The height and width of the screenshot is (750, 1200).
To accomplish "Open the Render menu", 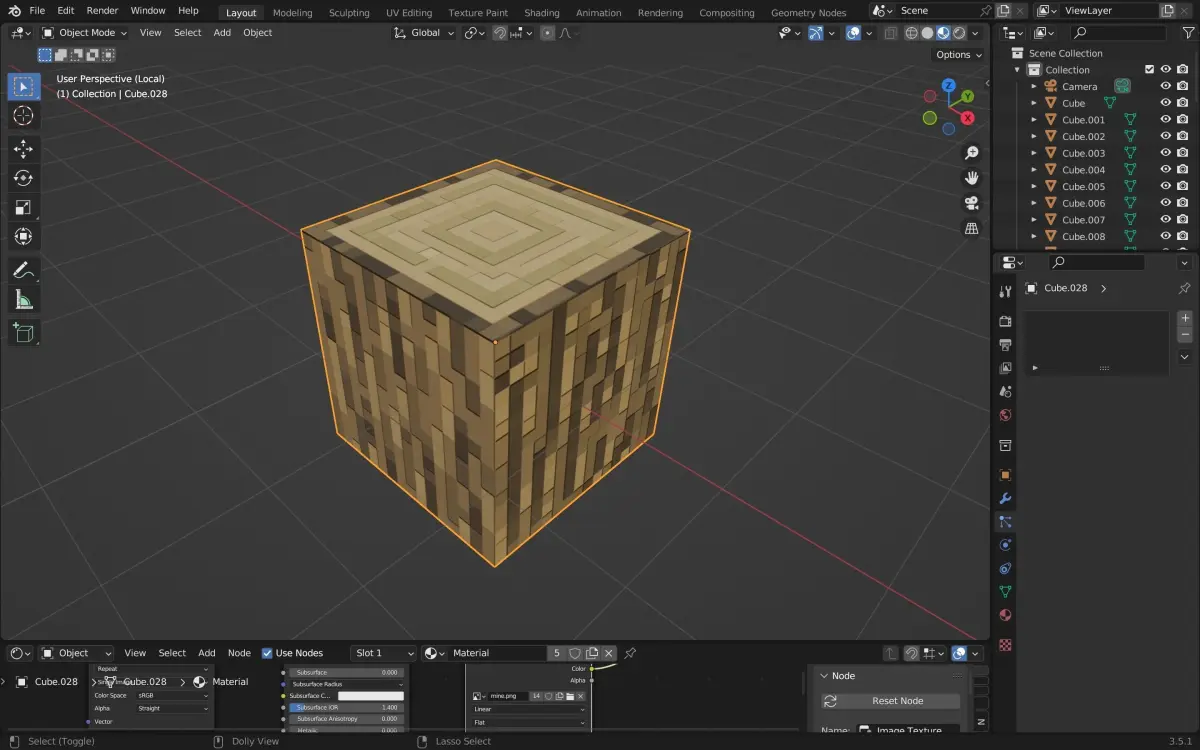I will pyautogui.click(x=102, y=10).
